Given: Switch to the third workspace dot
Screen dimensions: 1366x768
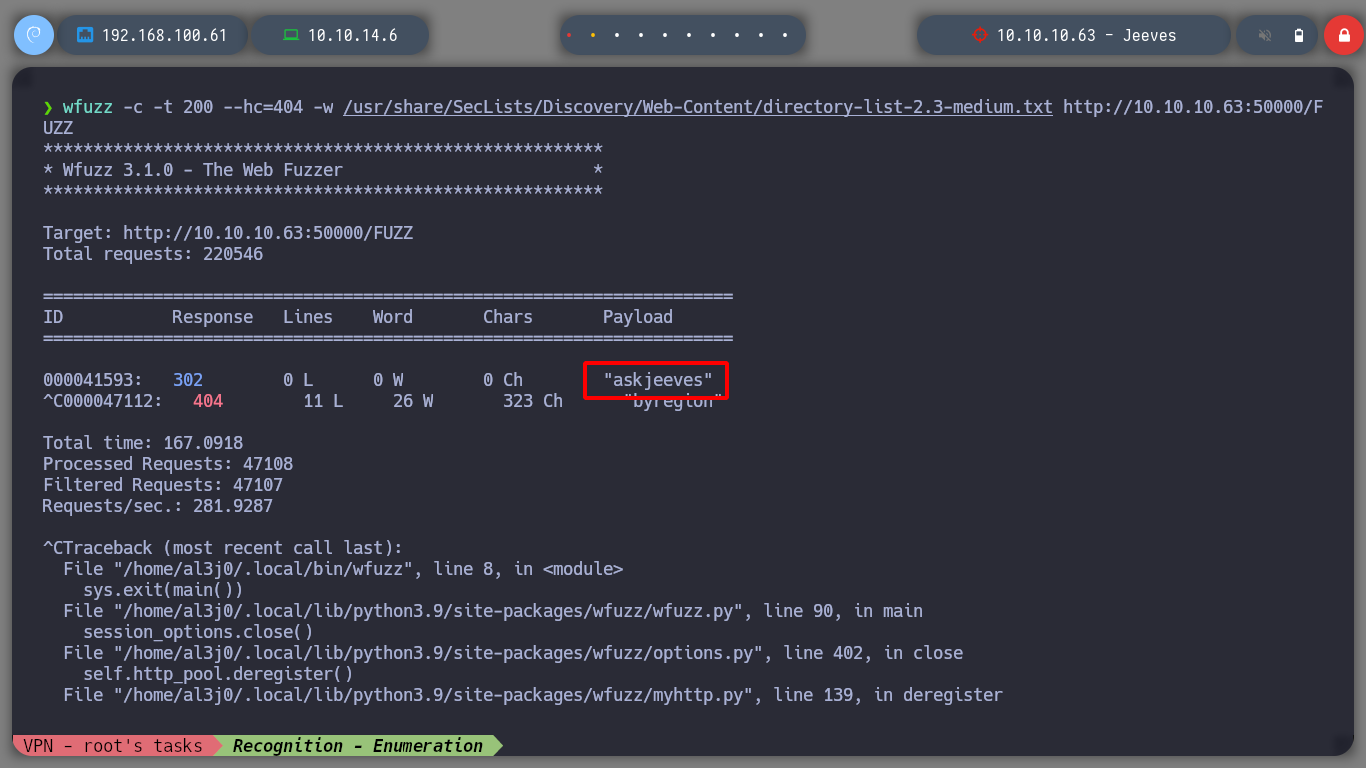Looking at the screenshot, I should pos(617,35).
